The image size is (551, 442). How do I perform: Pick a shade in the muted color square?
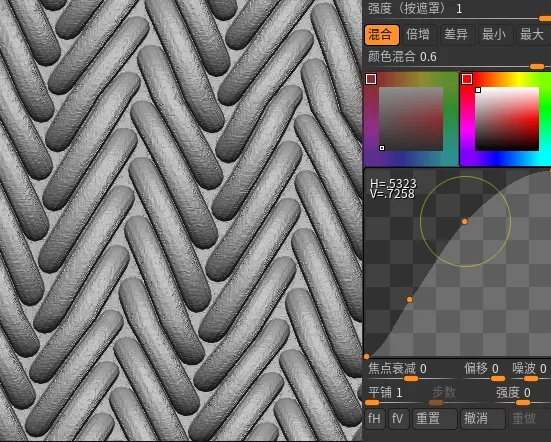(411, 119)
